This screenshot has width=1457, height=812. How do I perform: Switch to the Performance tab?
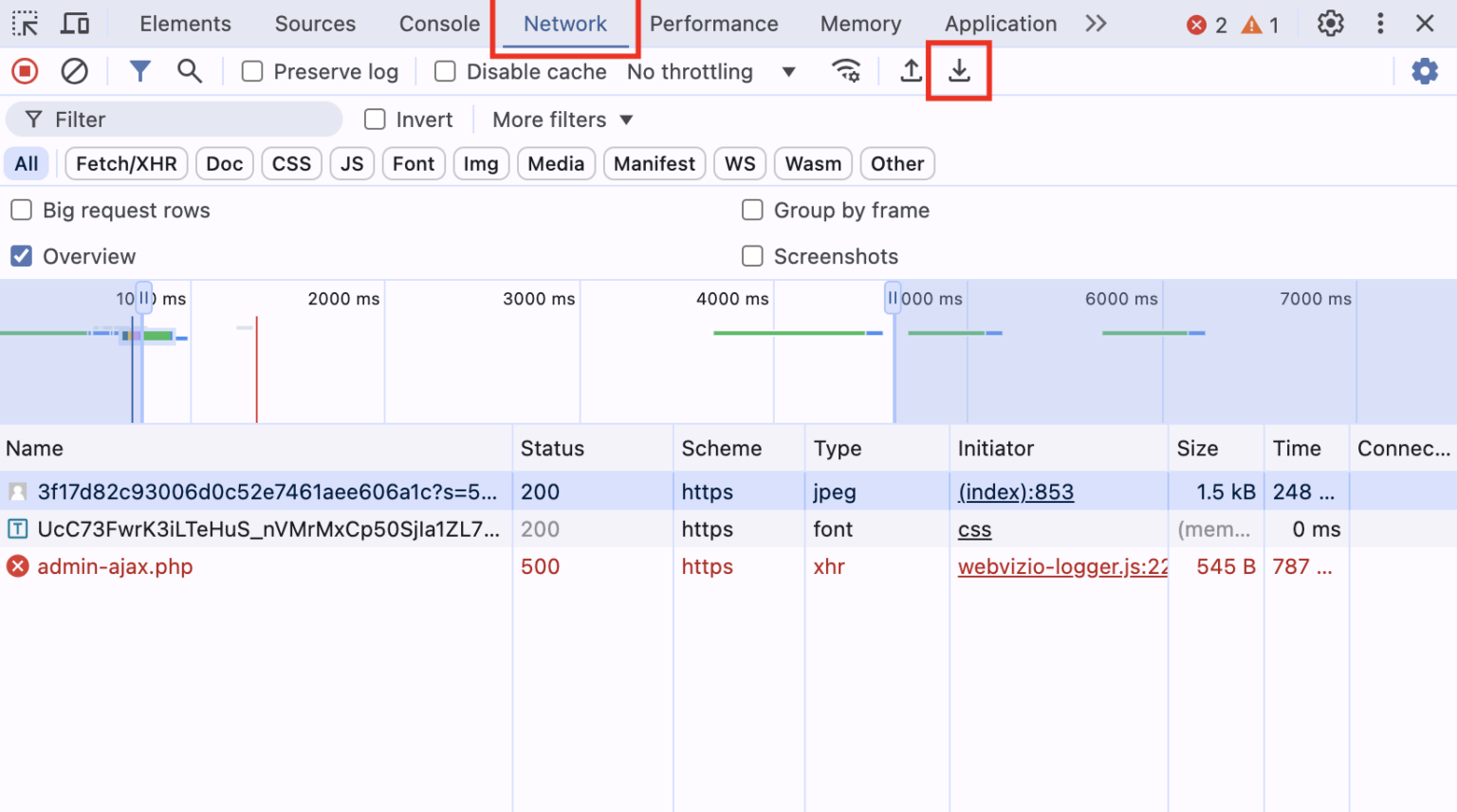[714, 23]
